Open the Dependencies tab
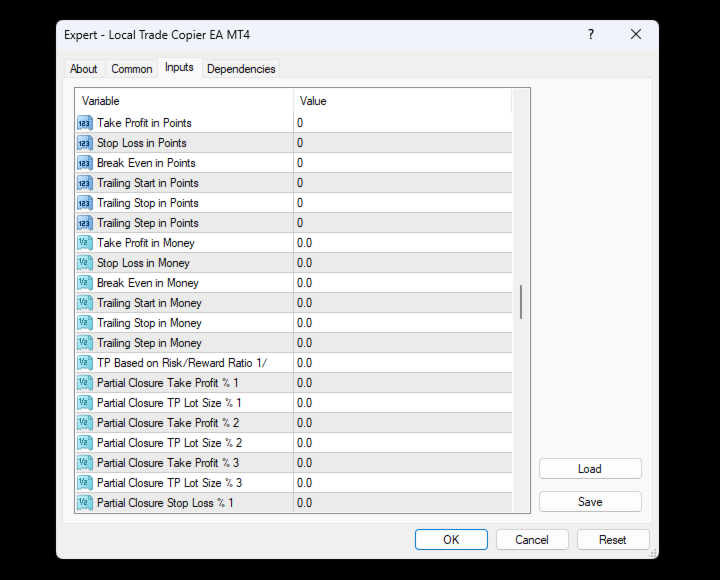The width and height of the screenshot is (720, 580). pos(241,69)
